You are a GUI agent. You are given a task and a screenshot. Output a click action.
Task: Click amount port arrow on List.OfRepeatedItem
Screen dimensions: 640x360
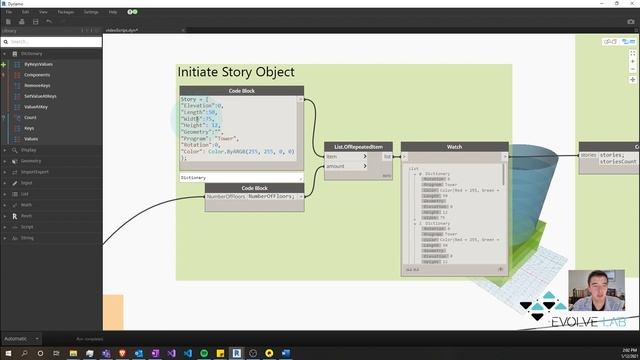tap(364, 166)
